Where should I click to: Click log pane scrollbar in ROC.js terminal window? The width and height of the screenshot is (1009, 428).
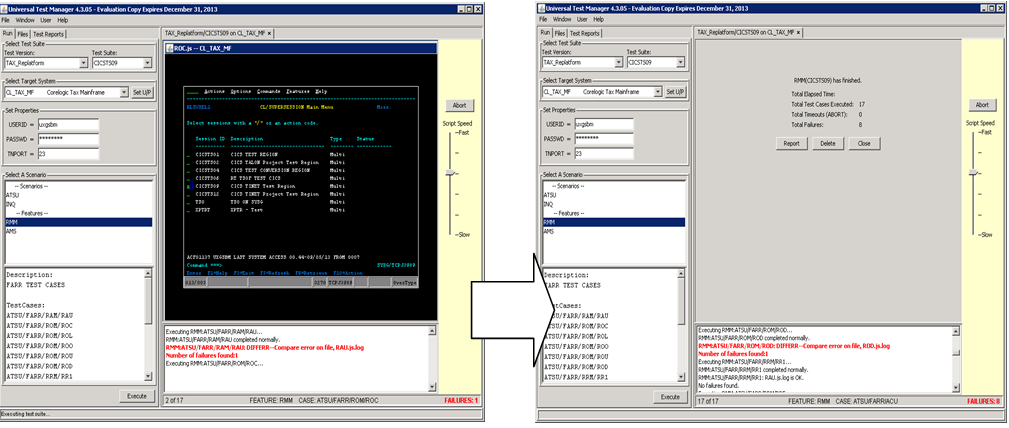pos(433,358)
